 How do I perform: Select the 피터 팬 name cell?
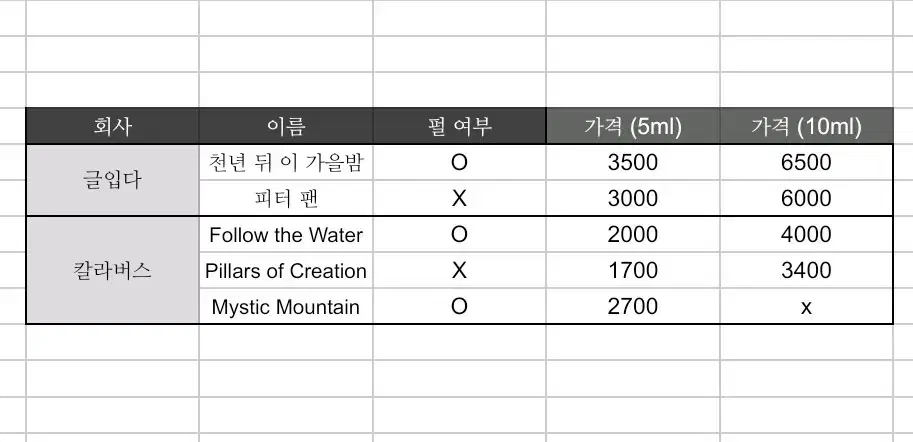pos(286,199)
